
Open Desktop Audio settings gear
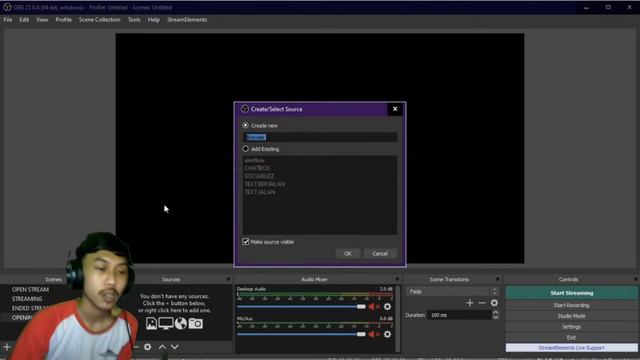point(387,306)
